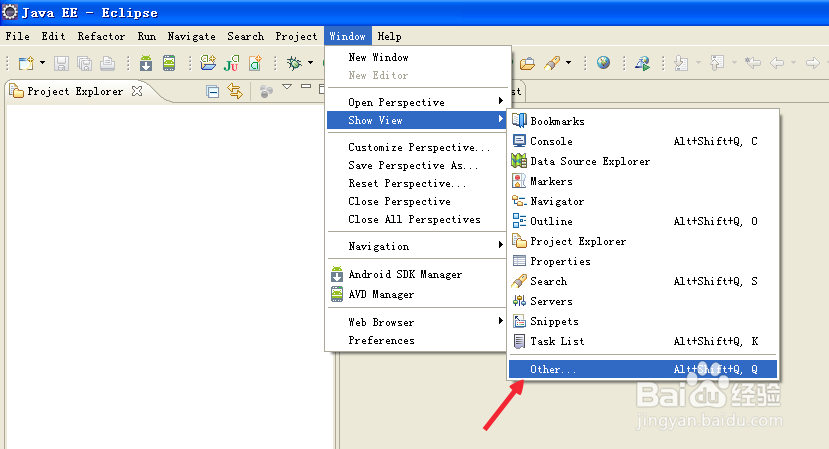Toggle Link with Editor in Project Explorer
The width and height of the screenshot is (829, 449).
[235, 91]
